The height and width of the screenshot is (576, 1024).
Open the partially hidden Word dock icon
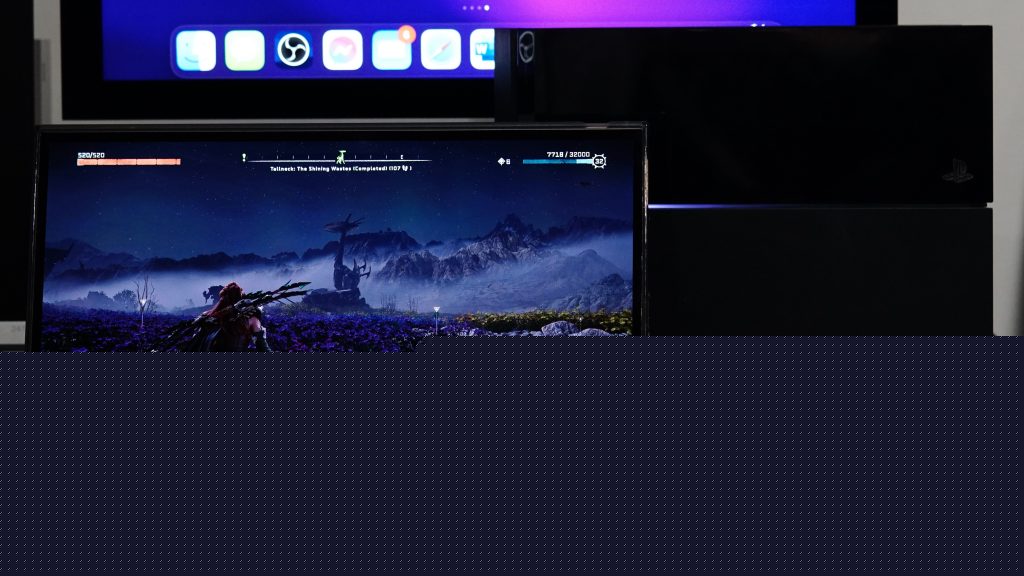click(x=483, y=50)
